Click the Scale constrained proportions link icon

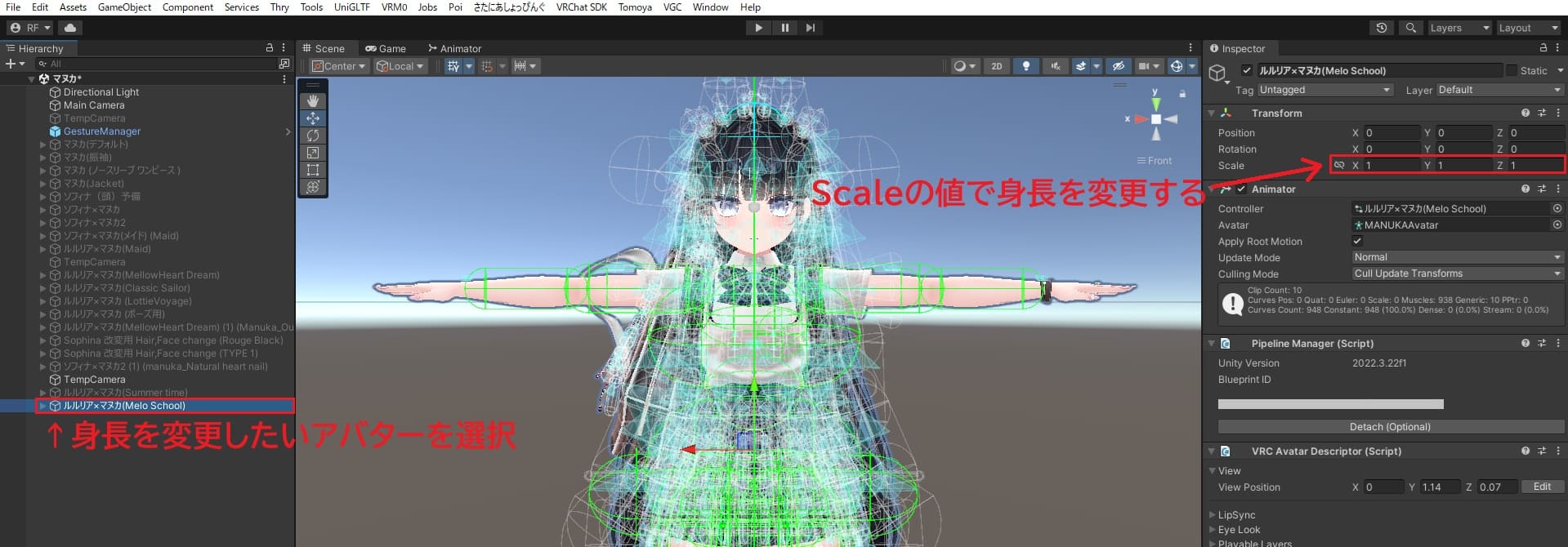coord(1338,165)
